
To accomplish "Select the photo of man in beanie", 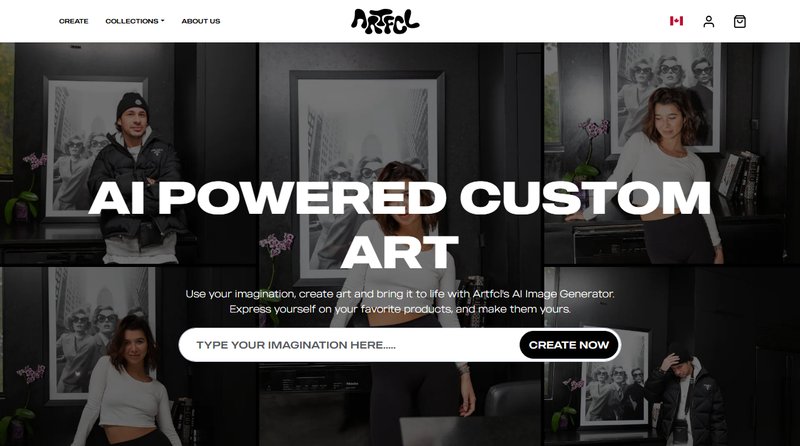I will pyautogui.click(x=129, y=153).
